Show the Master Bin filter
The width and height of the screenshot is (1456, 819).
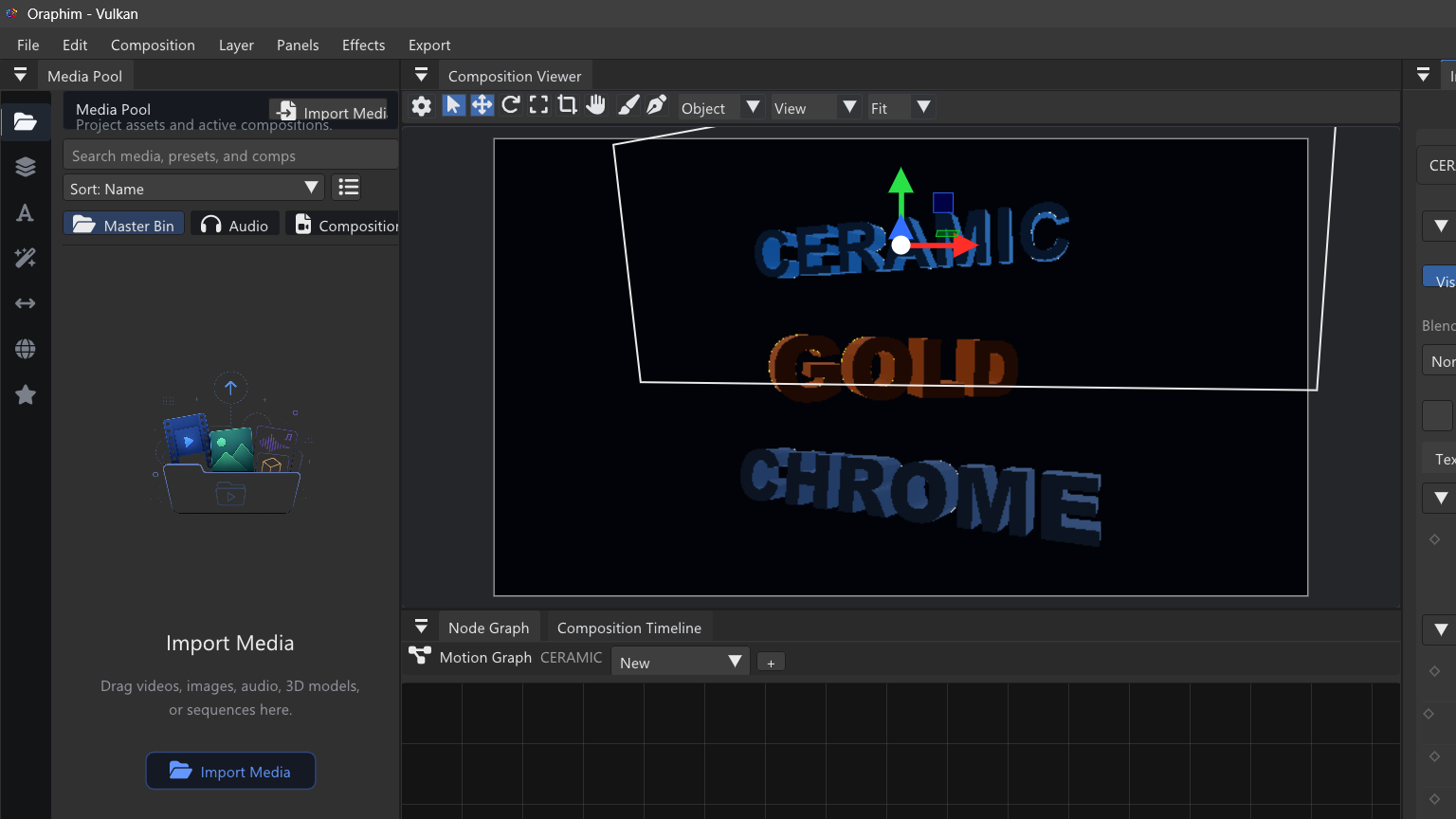tap(124, 225)
